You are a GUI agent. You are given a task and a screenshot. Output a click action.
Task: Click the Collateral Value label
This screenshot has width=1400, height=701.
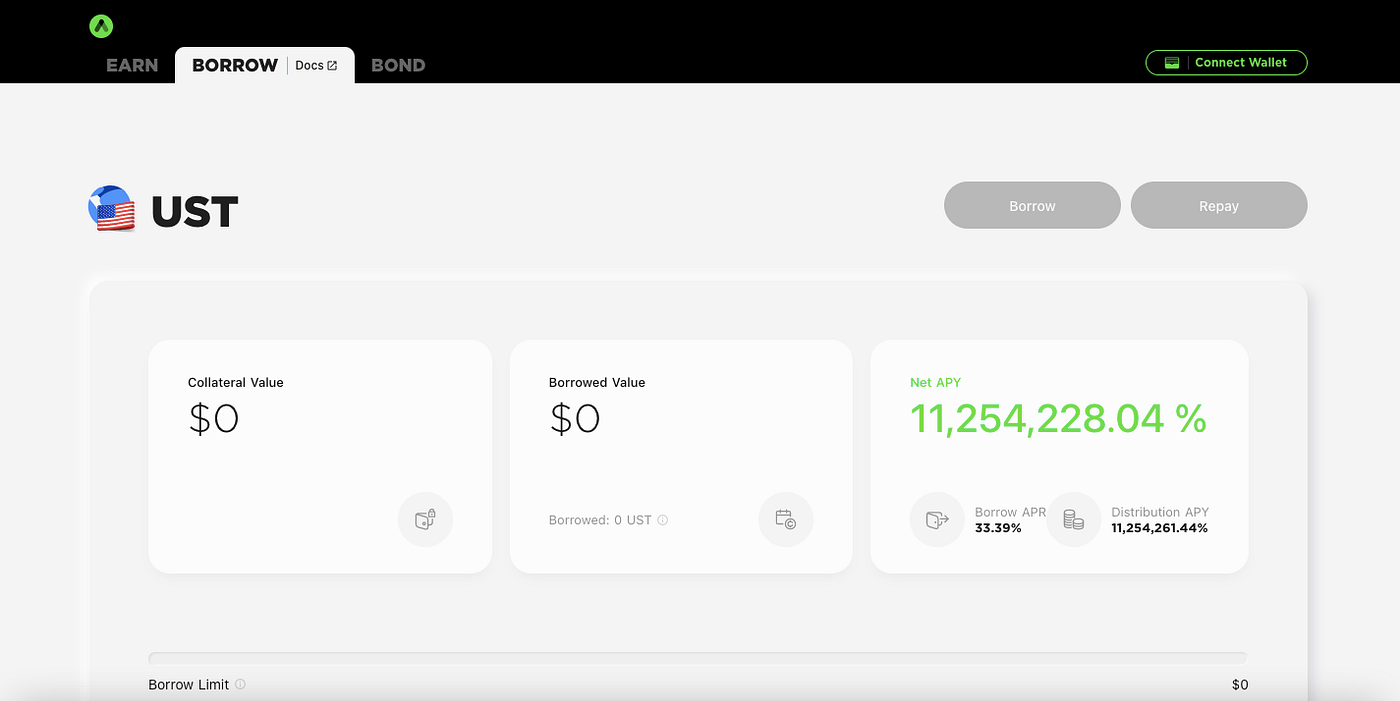point(236,382)
